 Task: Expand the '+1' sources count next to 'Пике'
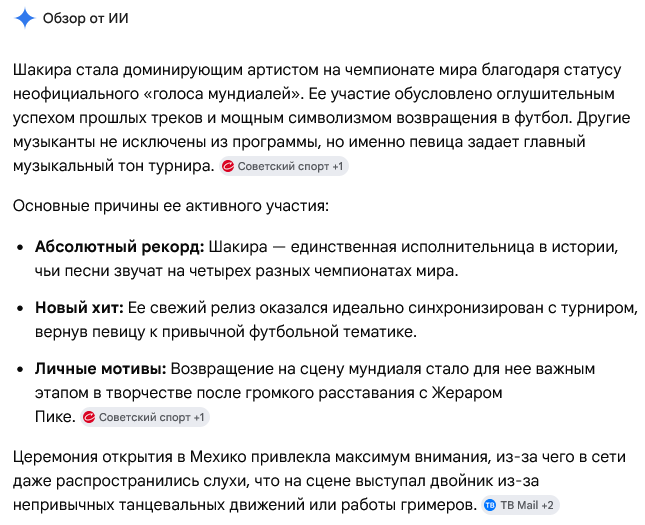click(199, 417)
